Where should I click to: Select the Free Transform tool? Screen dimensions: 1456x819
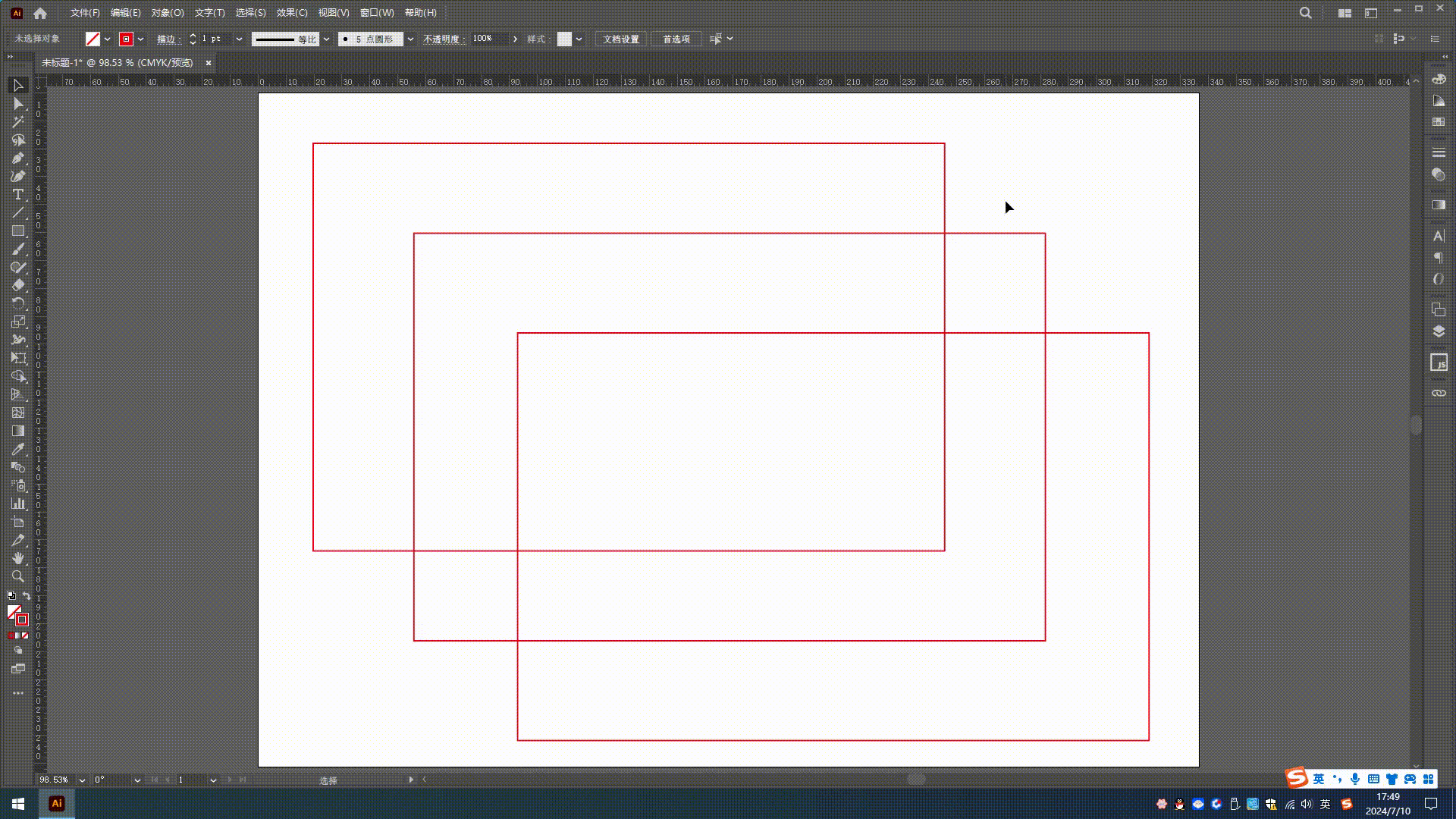point(18,358)
